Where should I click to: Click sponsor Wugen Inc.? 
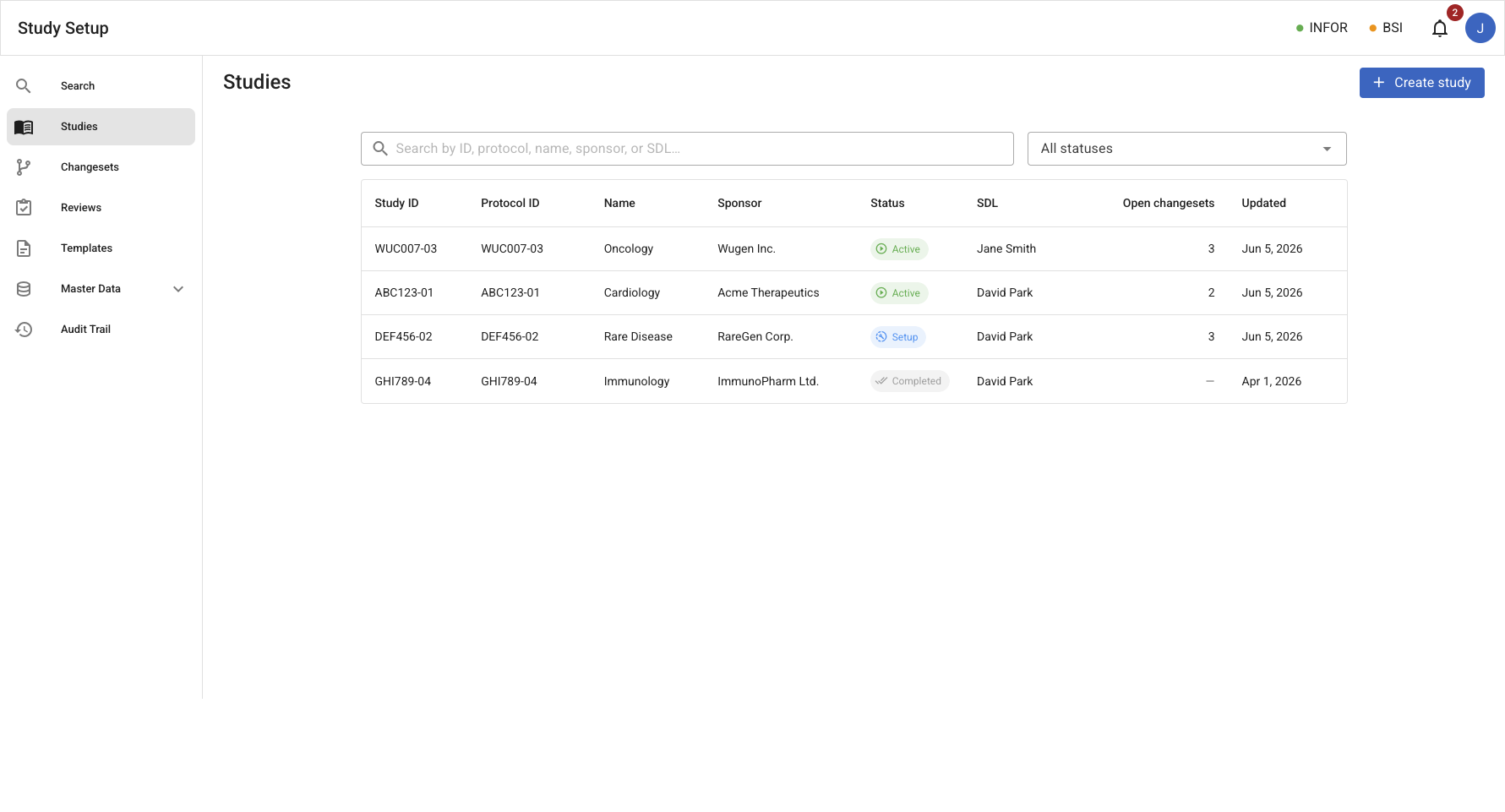coord(746,249)
